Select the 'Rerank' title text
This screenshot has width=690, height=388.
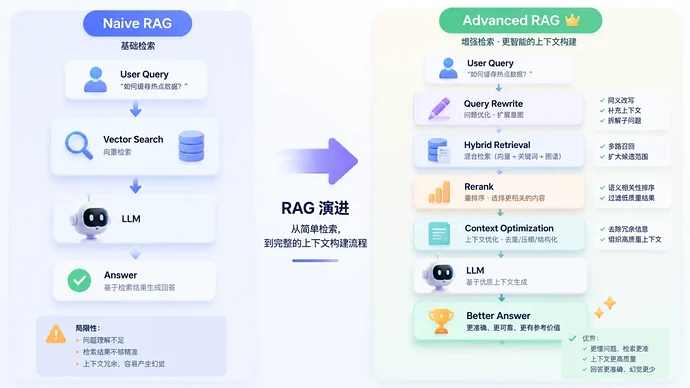point(479,187)
